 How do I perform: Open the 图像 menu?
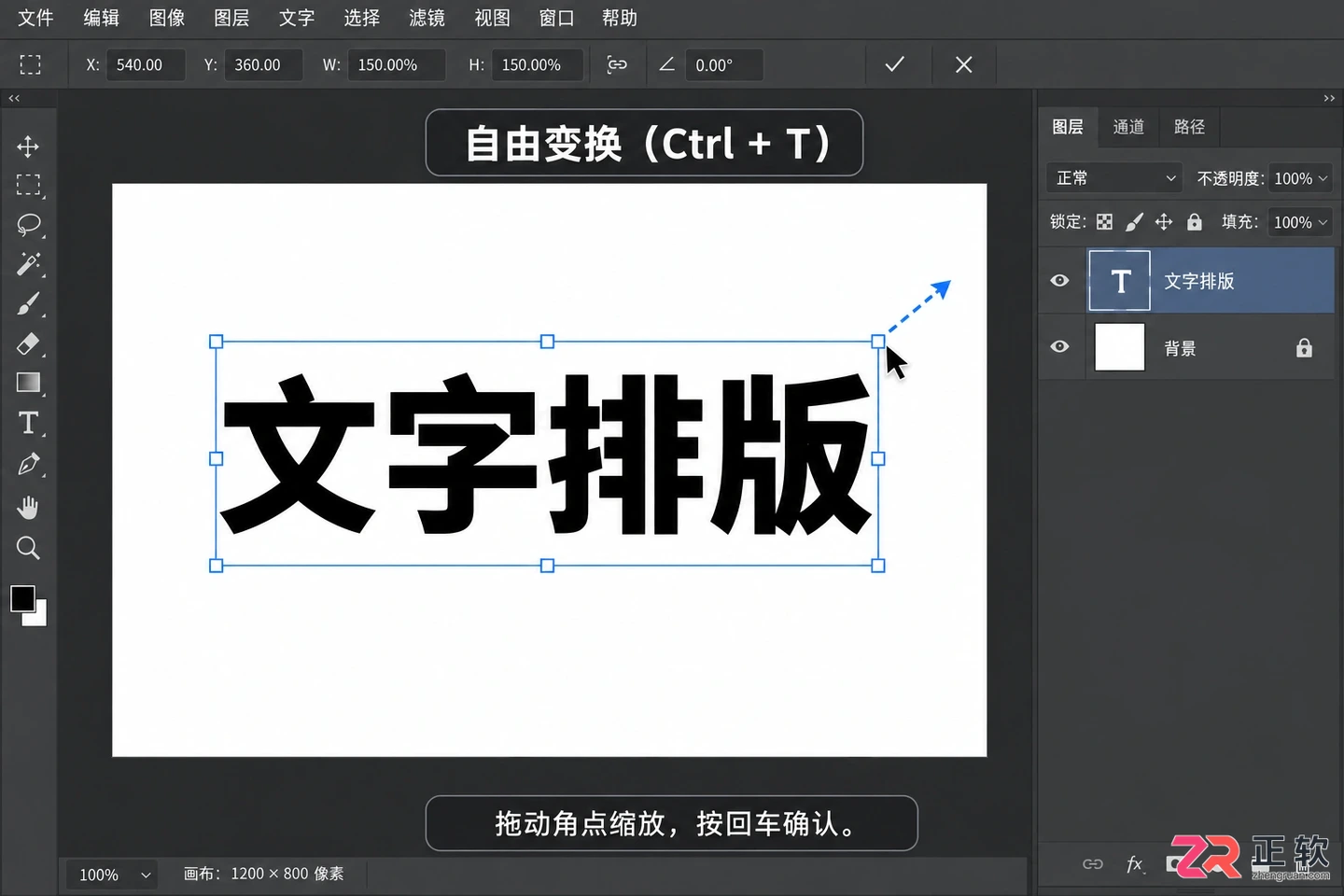tap(167, 18)
